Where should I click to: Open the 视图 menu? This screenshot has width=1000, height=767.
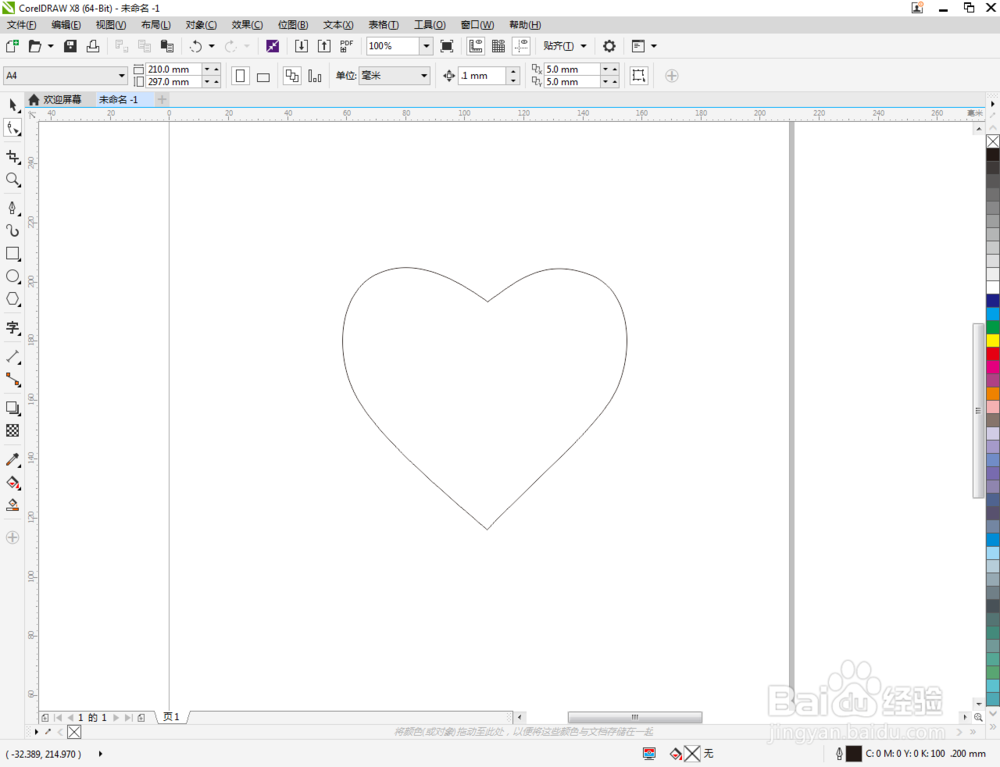coord(110,25)
